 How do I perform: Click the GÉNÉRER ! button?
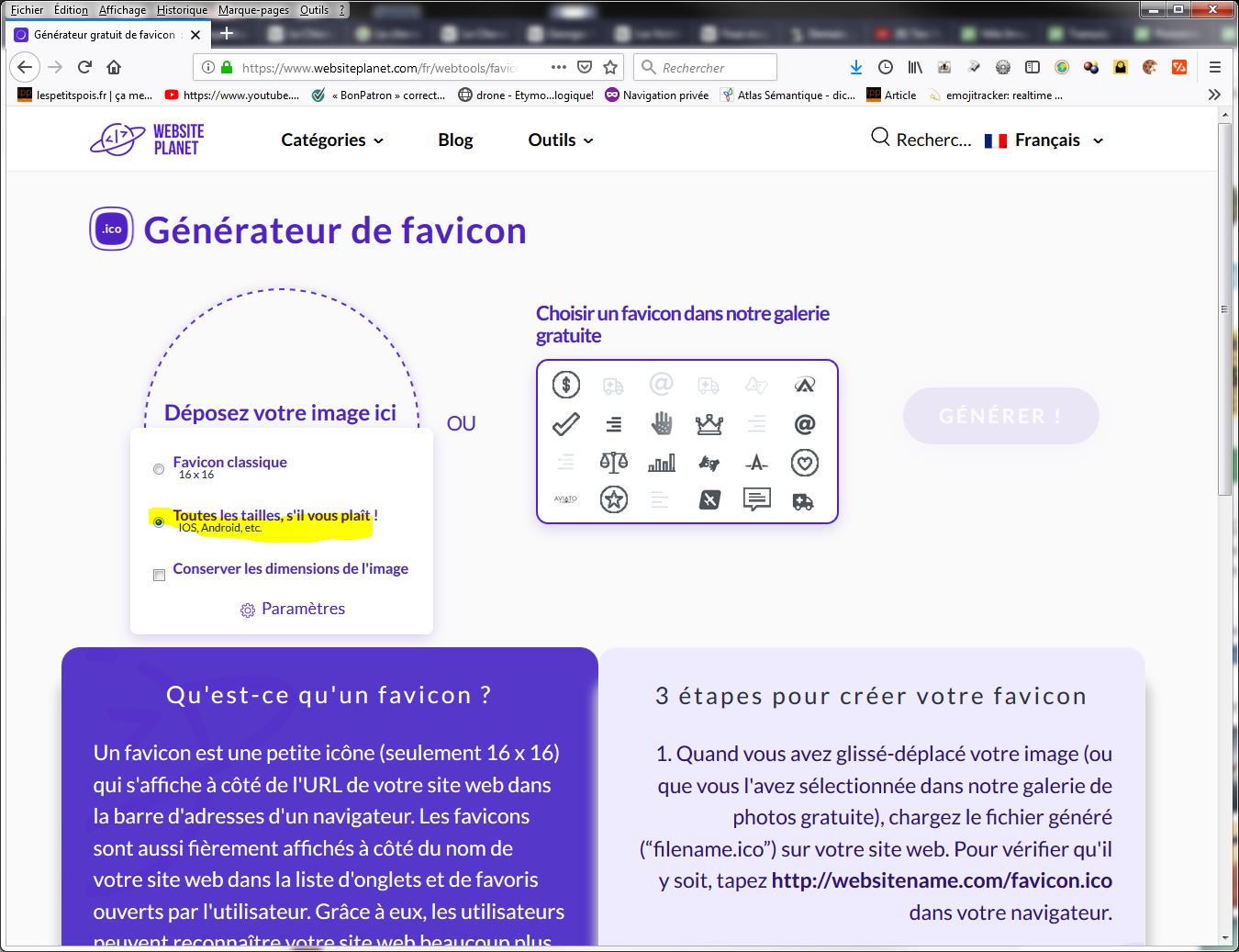click(1000, 416)
